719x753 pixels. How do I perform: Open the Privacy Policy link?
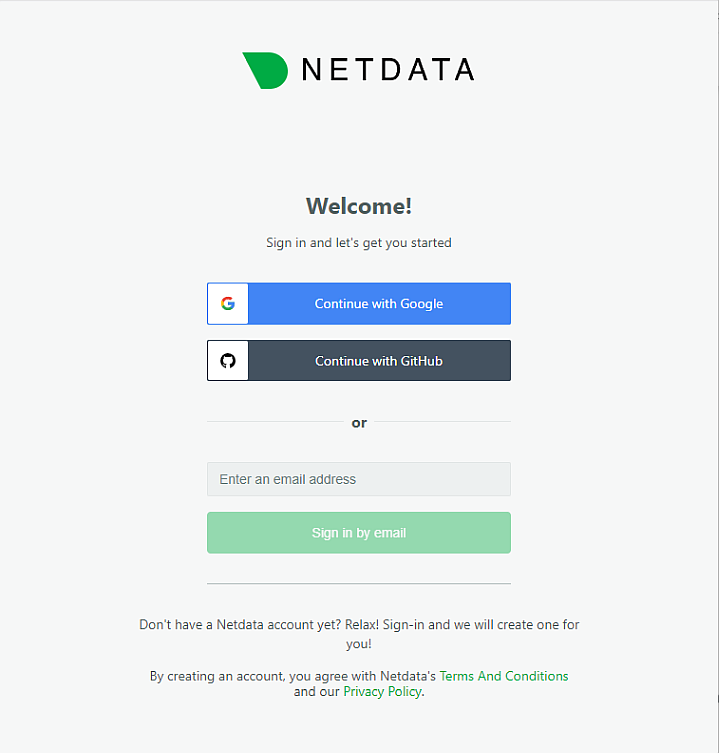(x=382, y=692)
